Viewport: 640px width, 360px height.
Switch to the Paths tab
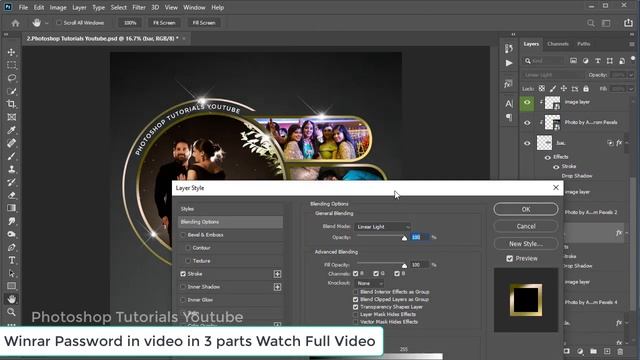584,44
